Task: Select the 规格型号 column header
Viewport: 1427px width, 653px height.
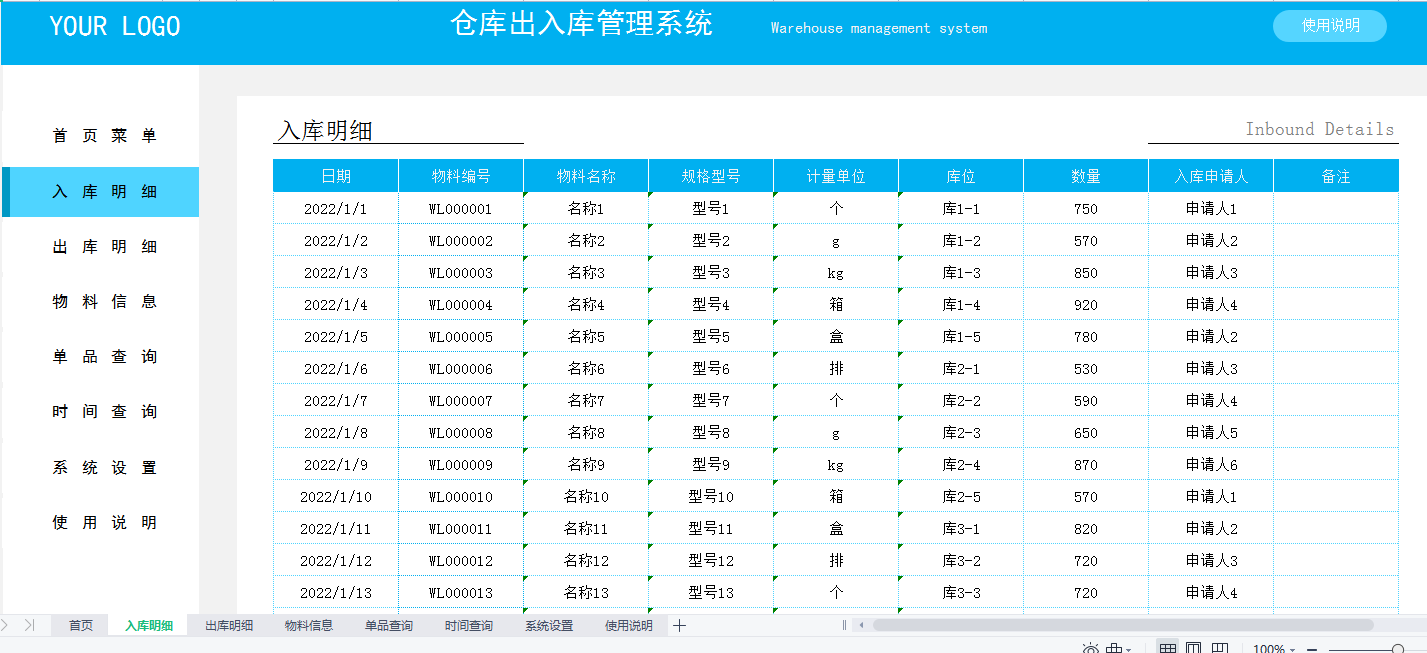Action: coord(711,176)
